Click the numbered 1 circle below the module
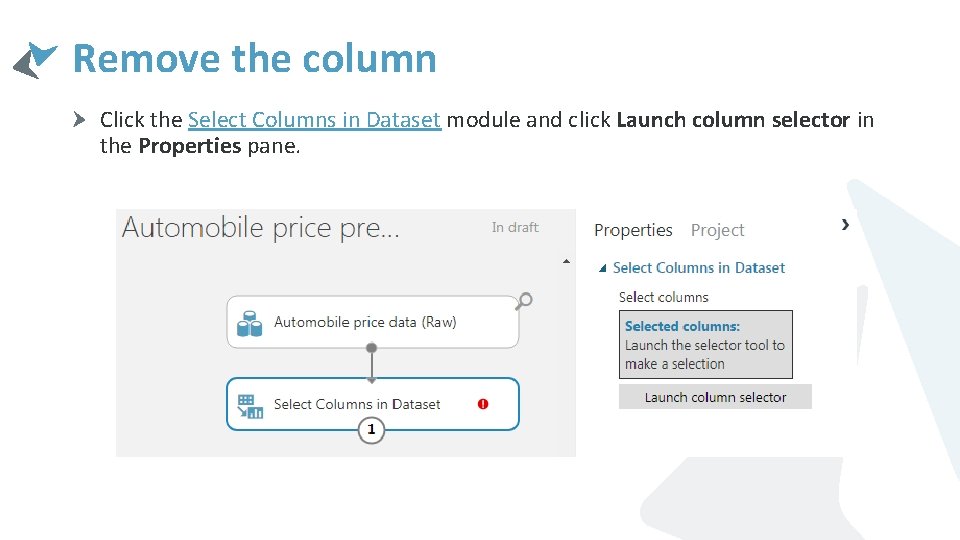Viewport: 960px width, 540px height. 371,430
